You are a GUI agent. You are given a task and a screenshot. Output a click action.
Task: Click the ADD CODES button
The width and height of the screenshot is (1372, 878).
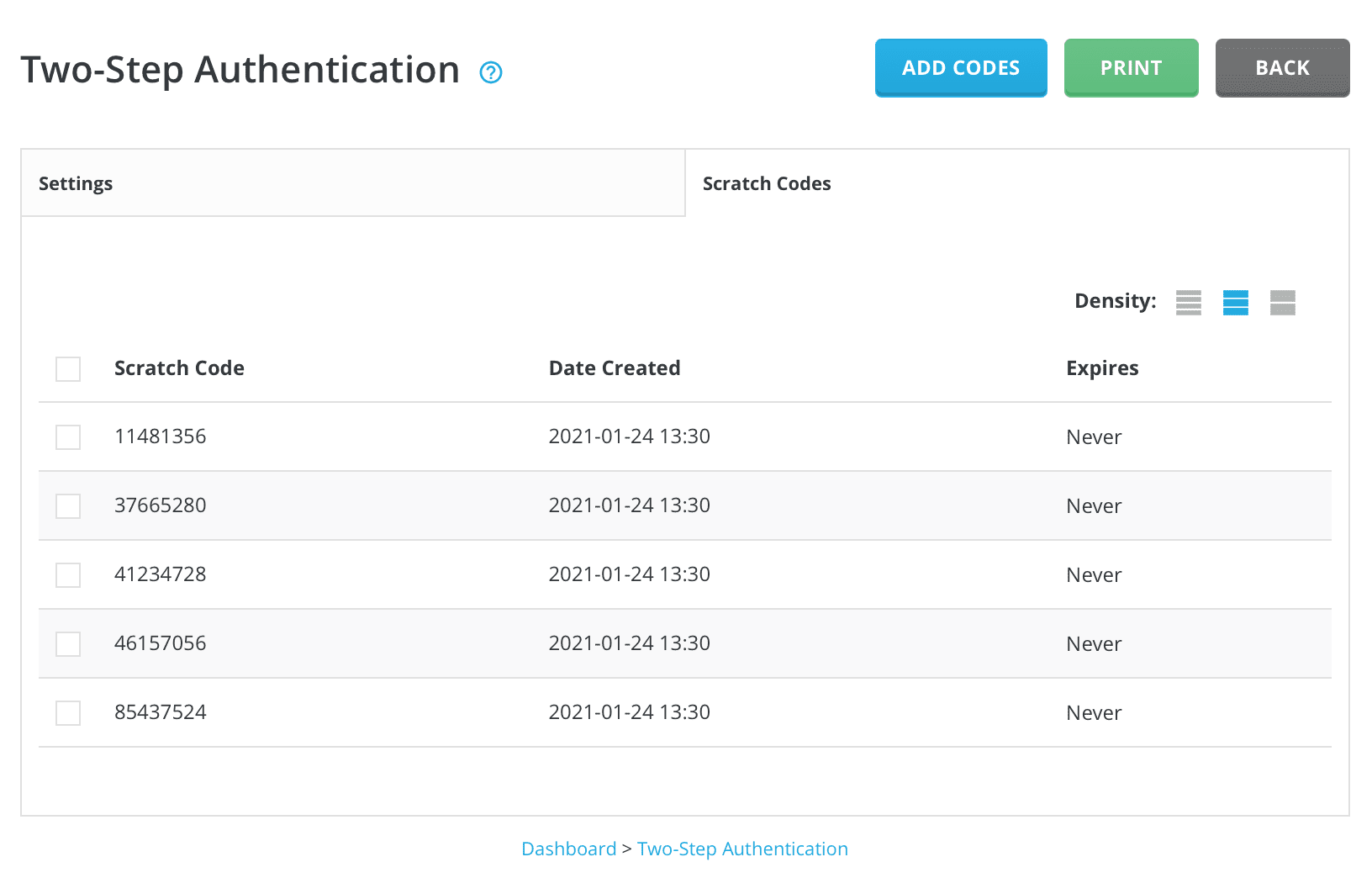[960, 67]
